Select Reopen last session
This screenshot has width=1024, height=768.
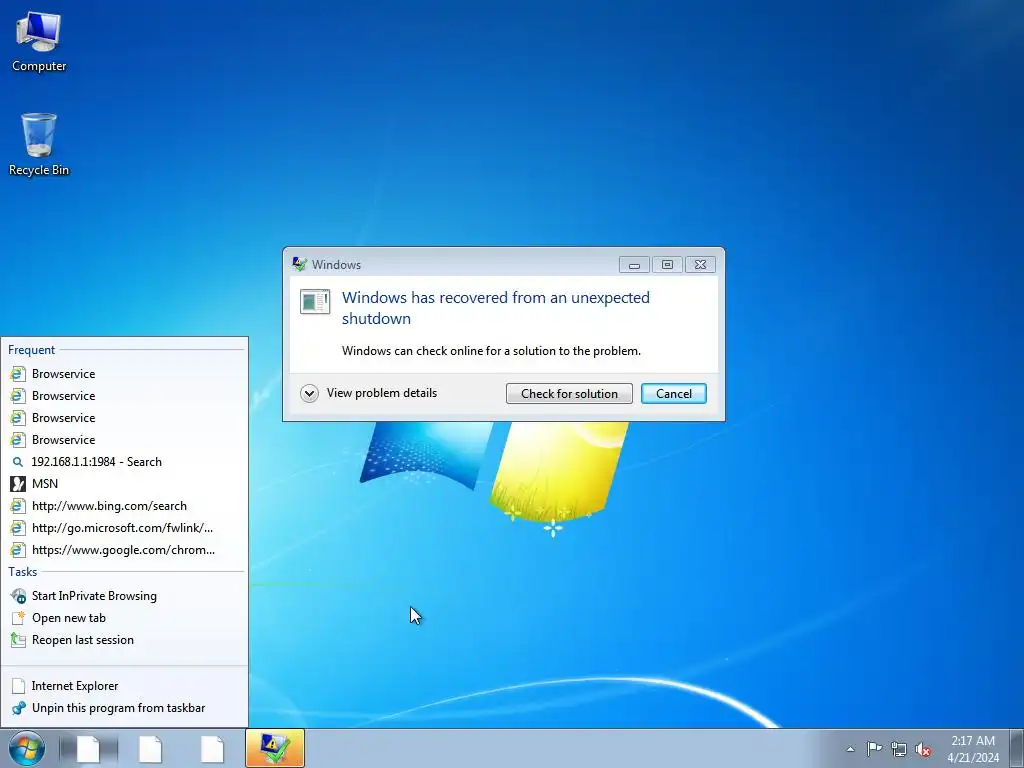[124, 640]
